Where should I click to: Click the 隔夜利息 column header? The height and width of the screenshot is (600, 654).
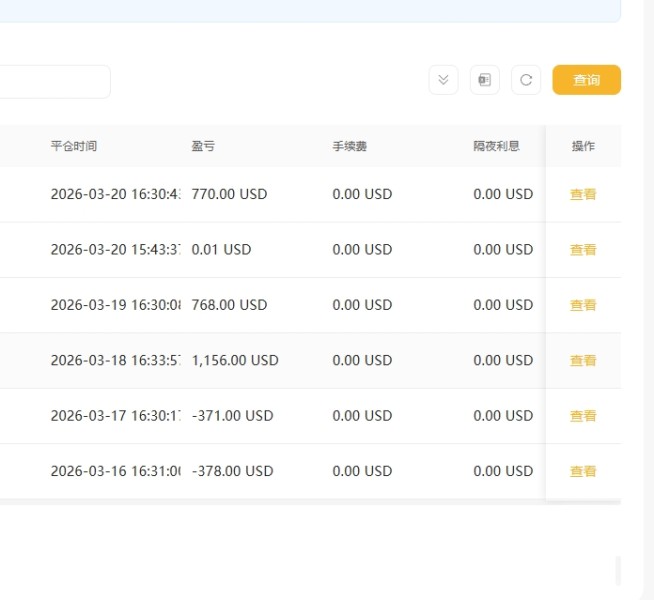(496, 146)
